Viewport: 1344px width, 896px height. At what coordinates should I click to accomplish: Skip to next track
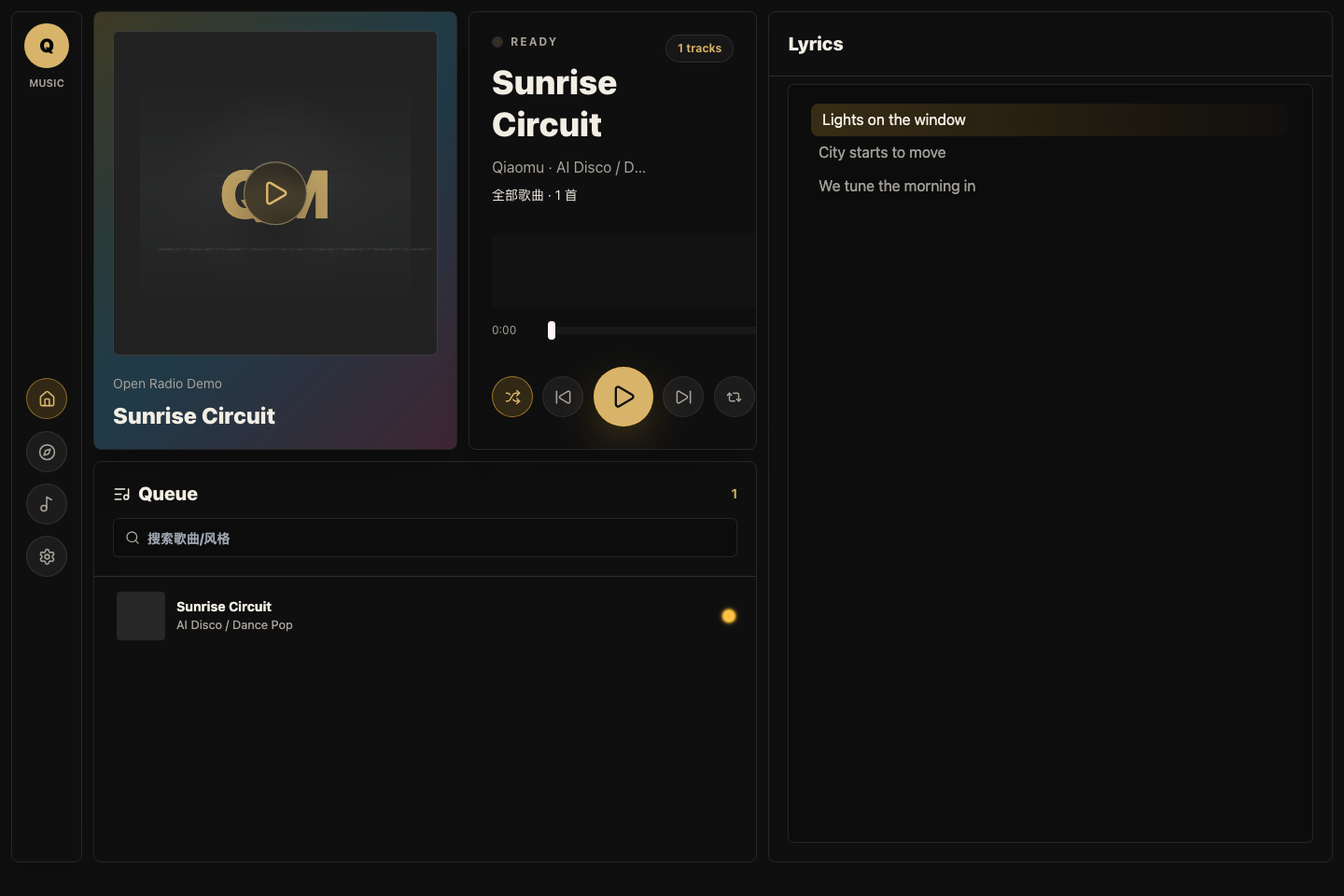point(683,397)
